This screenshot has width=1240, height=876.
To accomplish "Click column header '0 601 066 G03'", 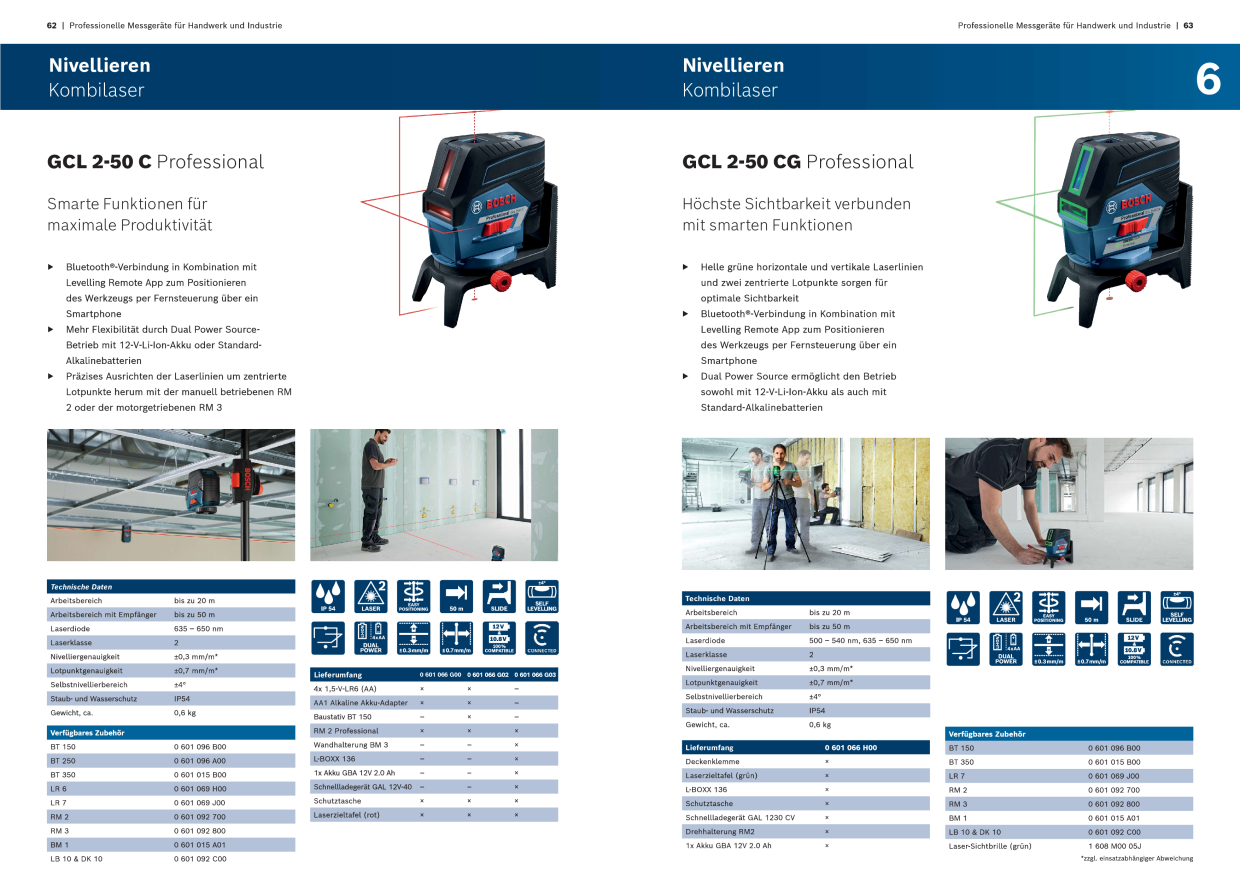I will click(535, 675).
